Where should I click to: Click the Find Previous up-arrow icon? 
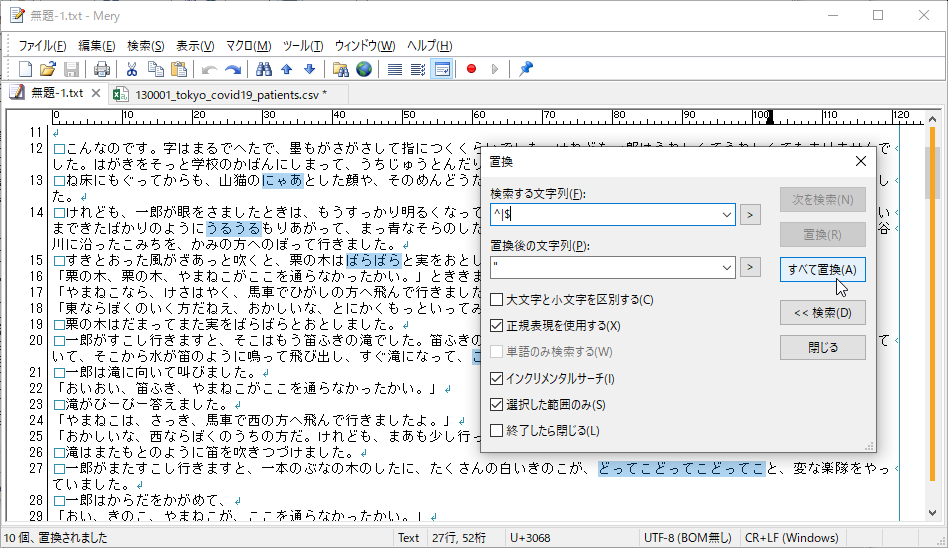287,69
